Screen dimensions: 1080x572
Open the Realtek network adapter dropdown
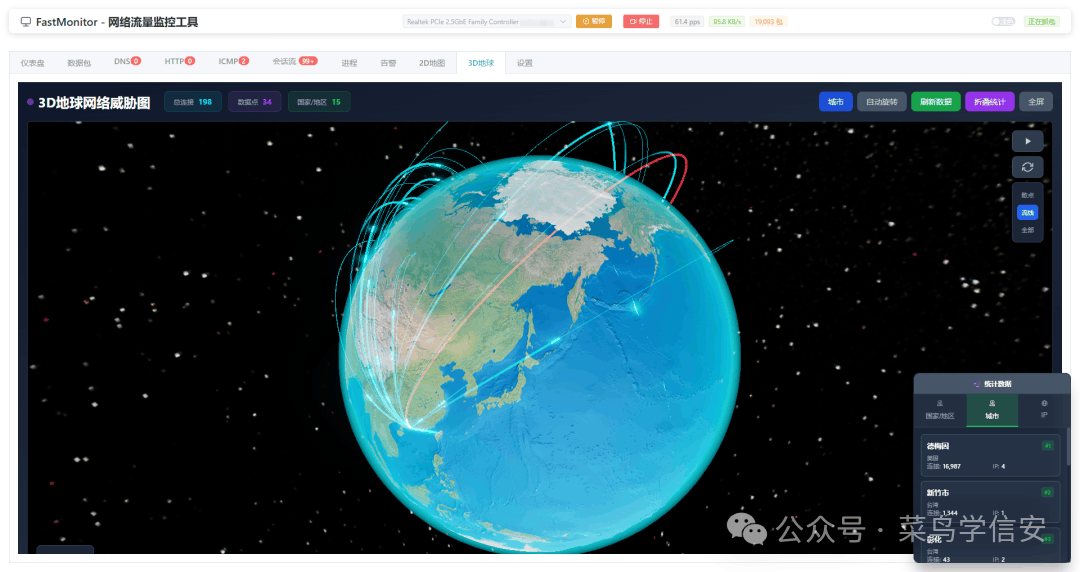[486, 22]
